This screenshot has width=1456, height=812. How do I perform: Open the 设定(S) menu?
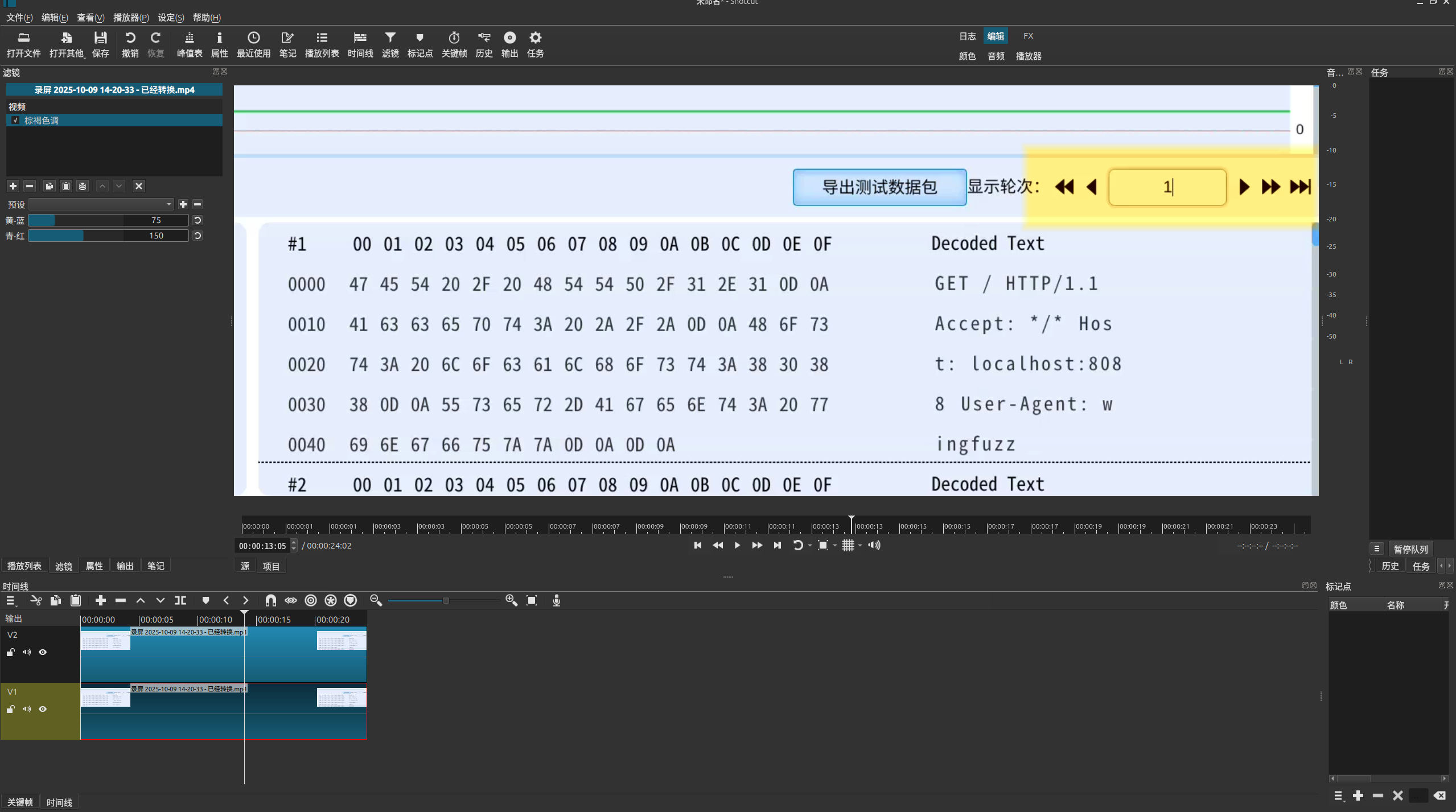(170, 18)
